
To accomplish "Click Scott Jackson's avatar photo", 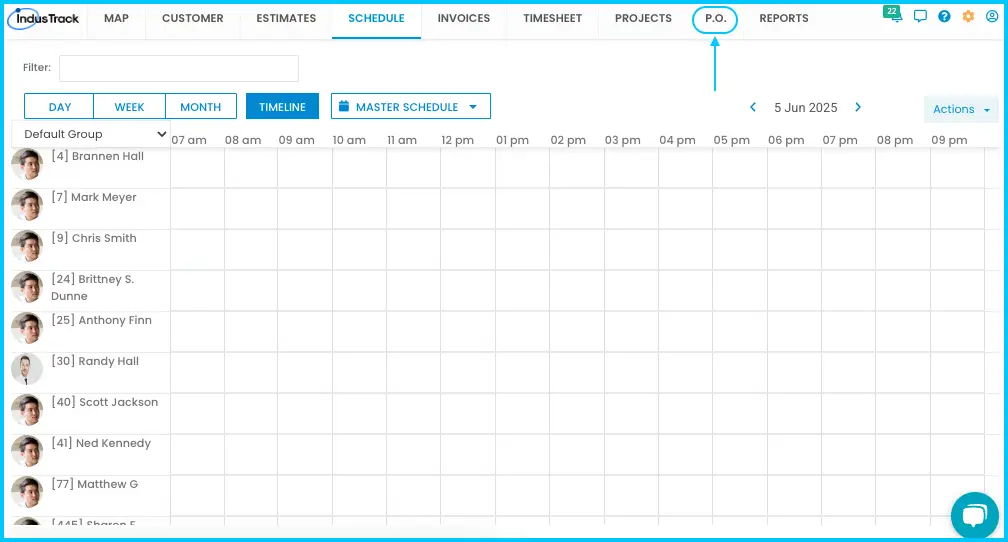I will point(27,410).
